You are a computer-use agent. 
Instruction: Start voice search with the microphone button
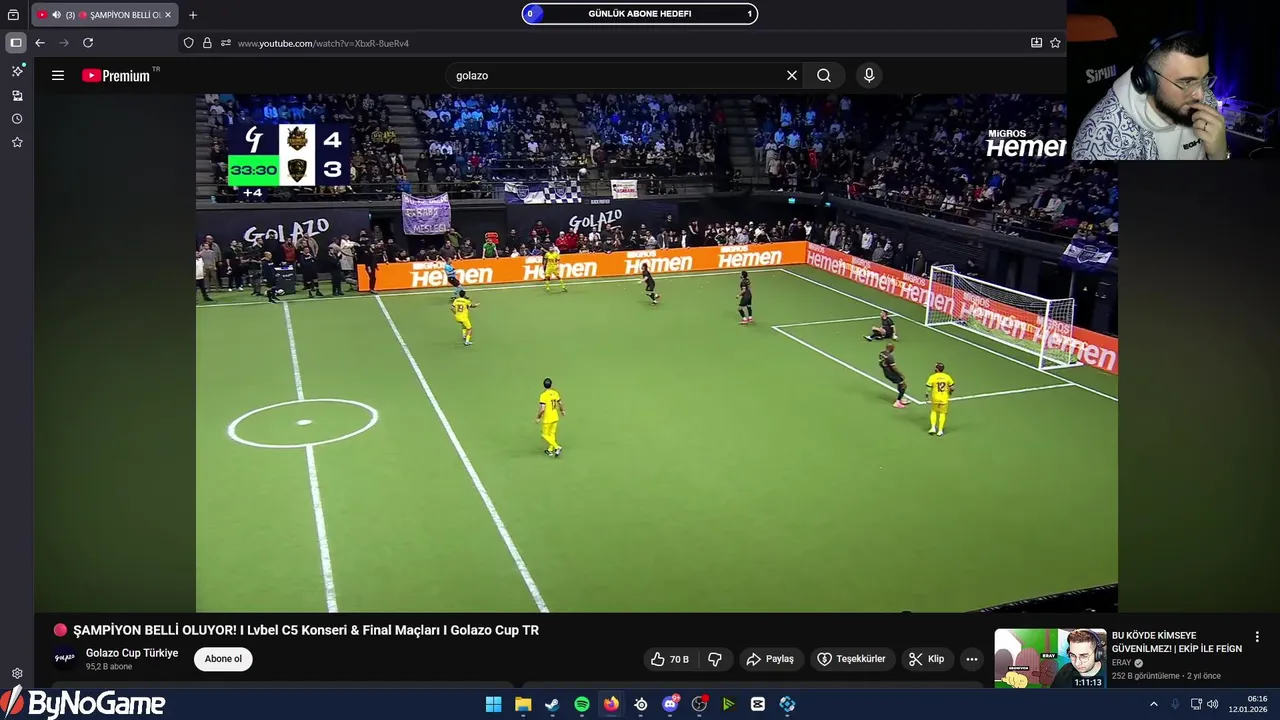[x=869, y=75]
